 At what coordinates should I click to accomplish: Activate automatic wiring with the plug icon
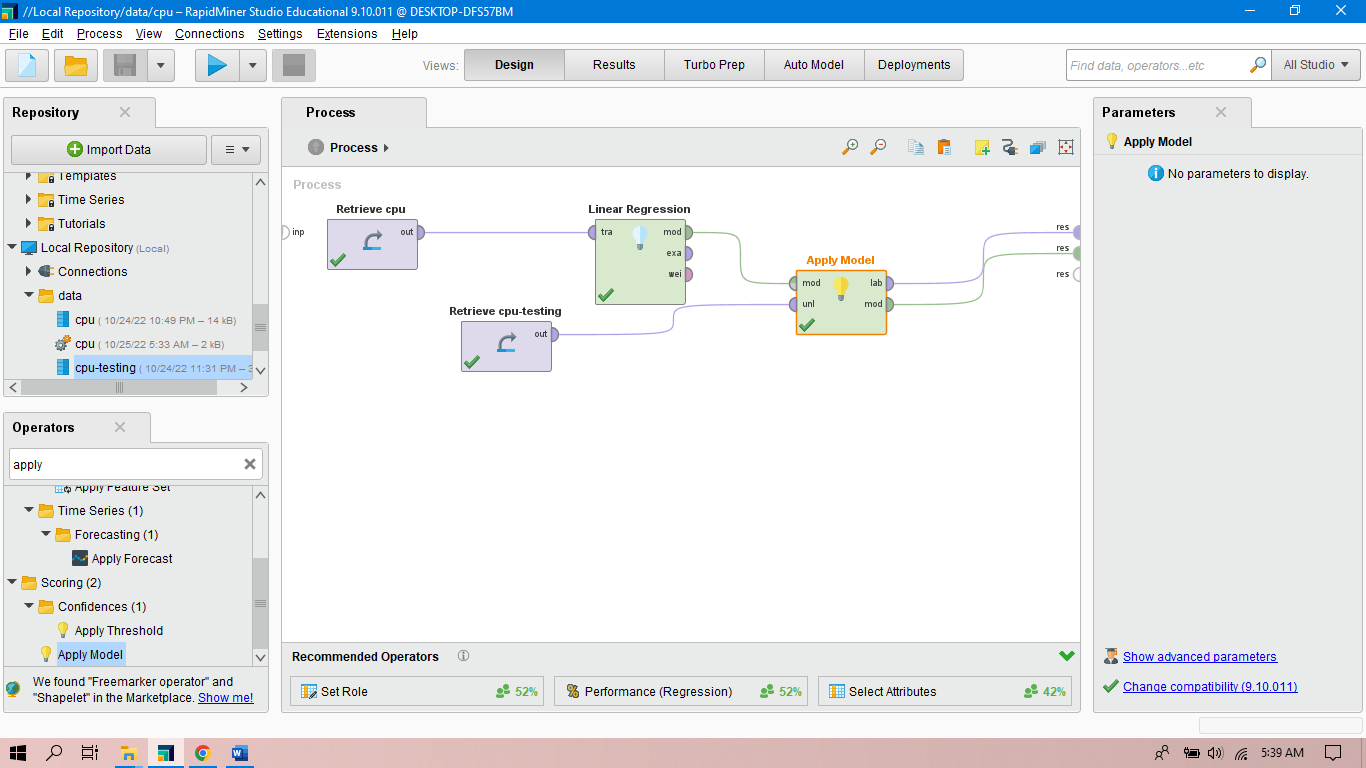pos(1009,146)
